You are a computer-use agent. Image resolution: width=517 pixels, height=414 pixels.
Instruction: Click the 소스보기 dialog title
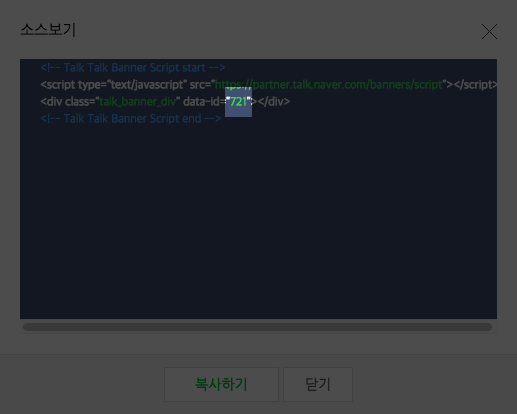(48, 30)
